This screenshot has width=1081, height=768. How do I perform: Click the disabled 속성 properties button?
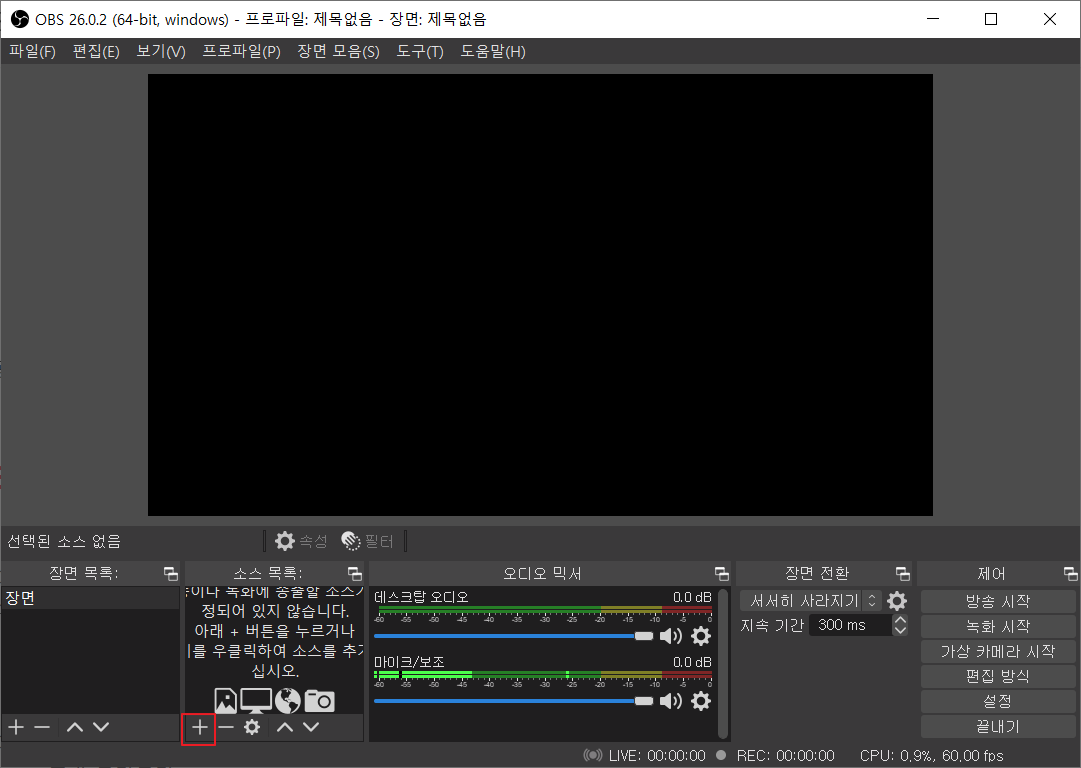coord(301,541)
